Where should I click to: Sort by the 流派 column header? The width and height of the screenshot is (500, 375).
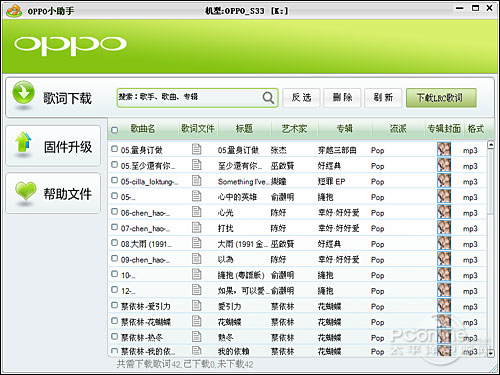tap(398, 129)
